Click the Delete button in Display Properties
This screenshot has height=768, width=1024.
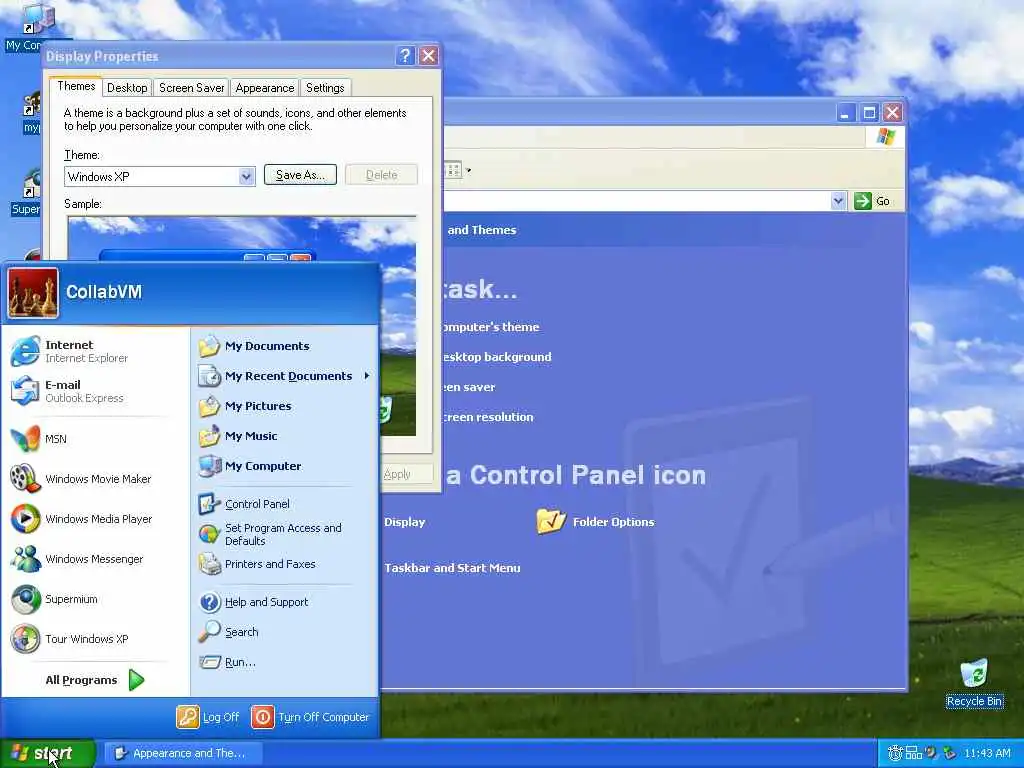[x=381, y=175]
